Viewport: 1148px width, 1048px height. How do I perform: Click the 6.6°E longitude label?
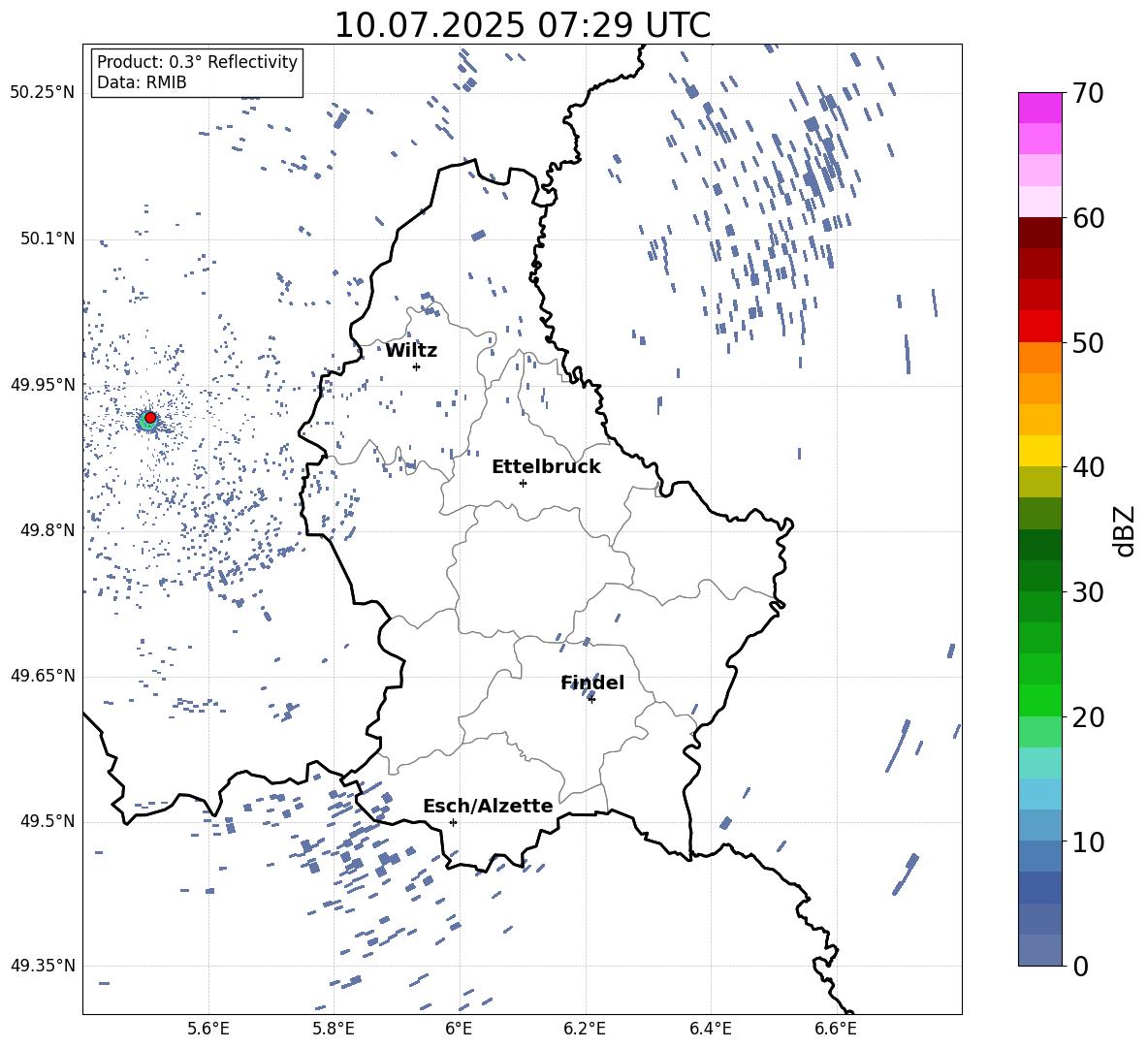coord(836,1029)
